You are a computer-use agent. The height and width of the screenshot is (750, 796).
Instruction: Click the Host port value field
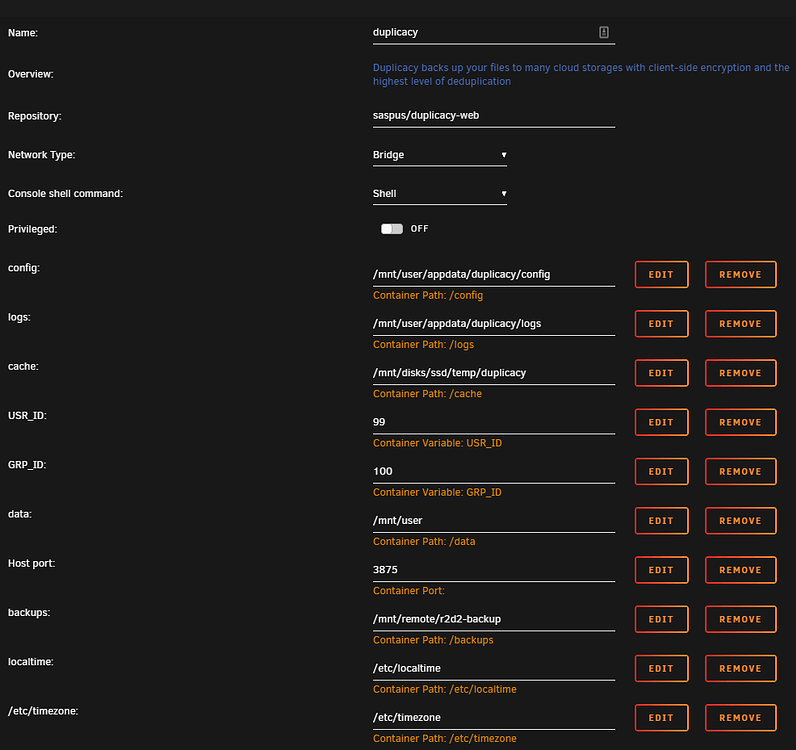coord(493,570)
